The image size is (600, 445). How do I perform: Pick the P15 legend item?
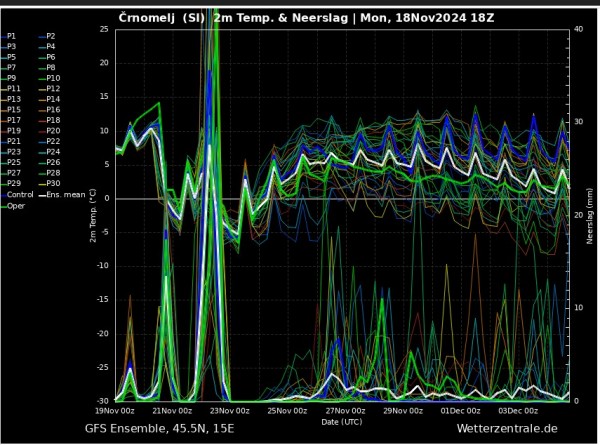11,110
